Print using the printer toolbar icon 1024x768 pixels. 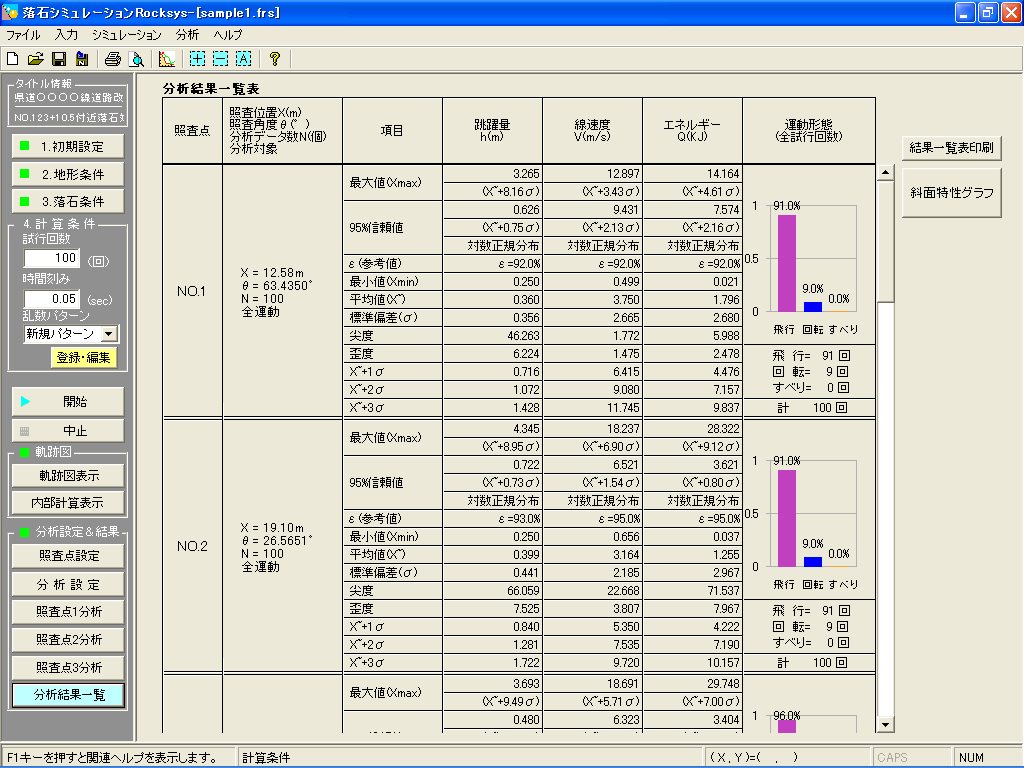click(x=113, y=59)
